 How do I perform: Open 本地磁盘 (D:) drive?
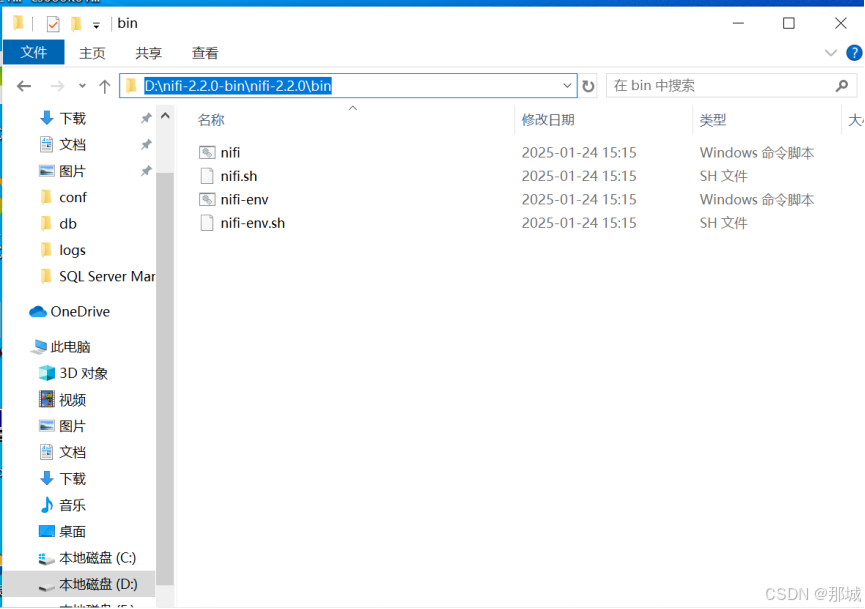pyautogui.click(x=98, y=584)
